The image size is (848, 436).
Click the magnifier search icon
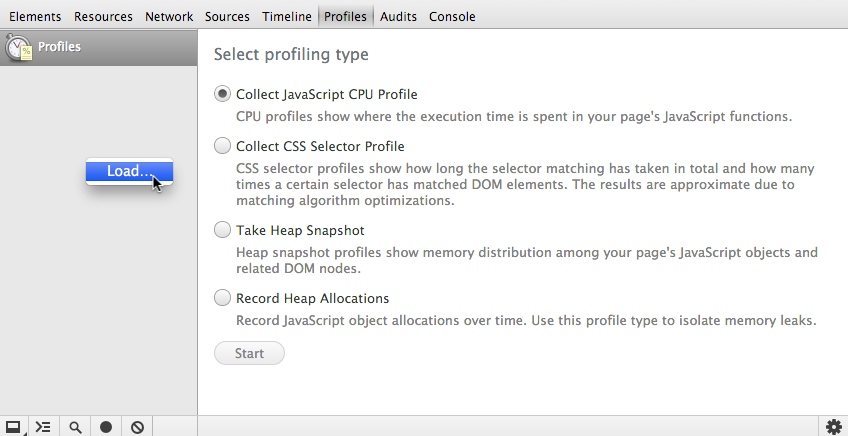(75, 426)
